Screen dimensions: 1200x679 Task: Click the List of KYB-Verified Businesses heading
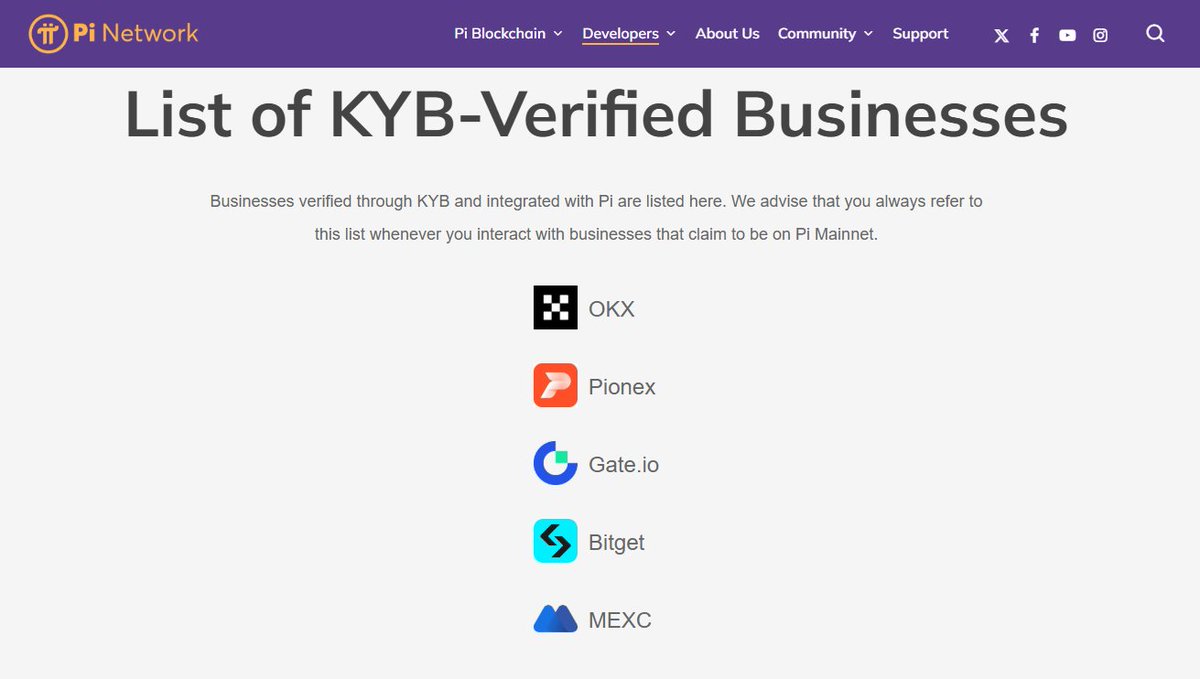597,115
